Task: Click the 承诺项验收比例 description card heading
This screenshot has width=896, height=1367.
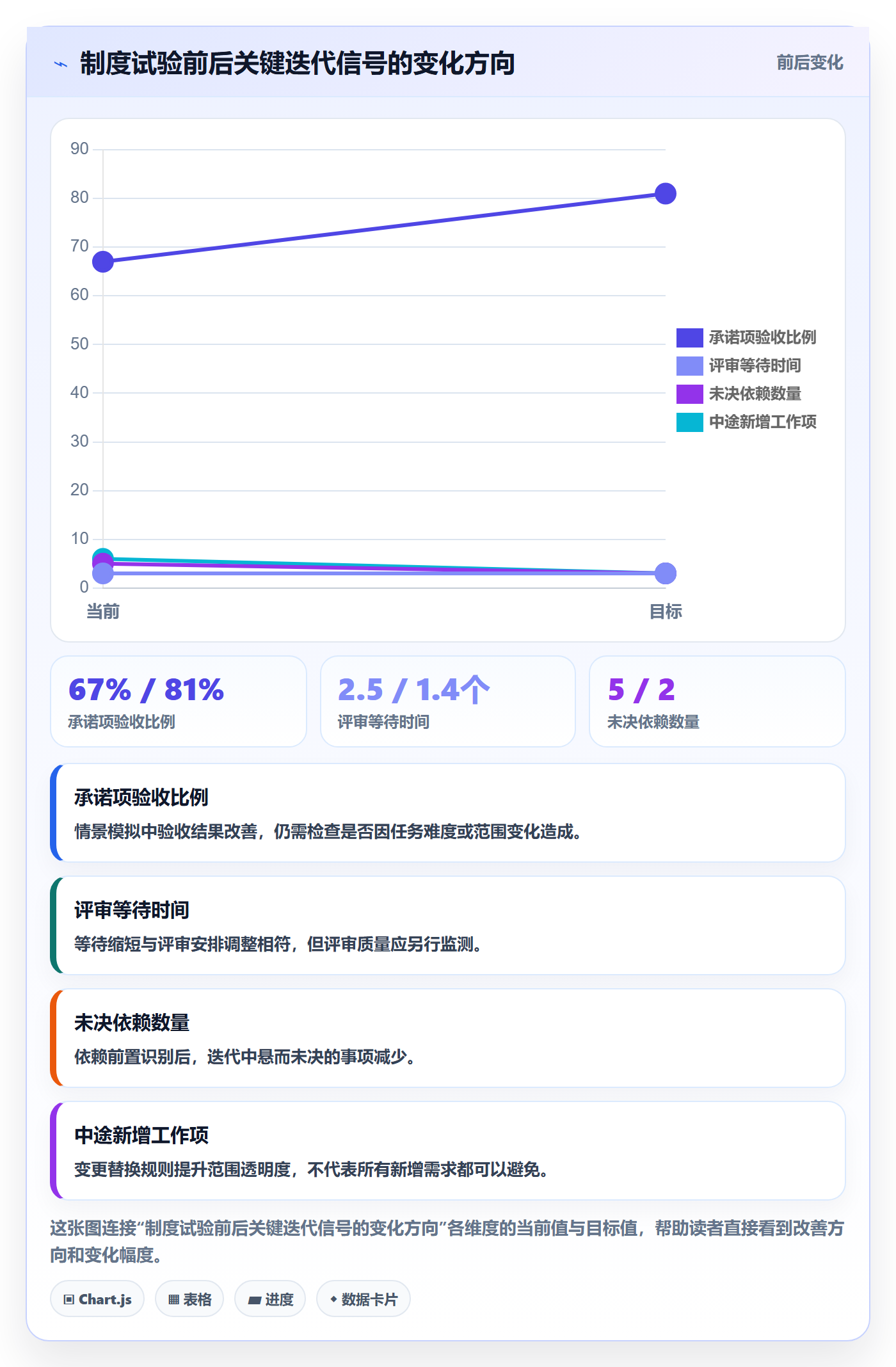Action: (141, 797)
